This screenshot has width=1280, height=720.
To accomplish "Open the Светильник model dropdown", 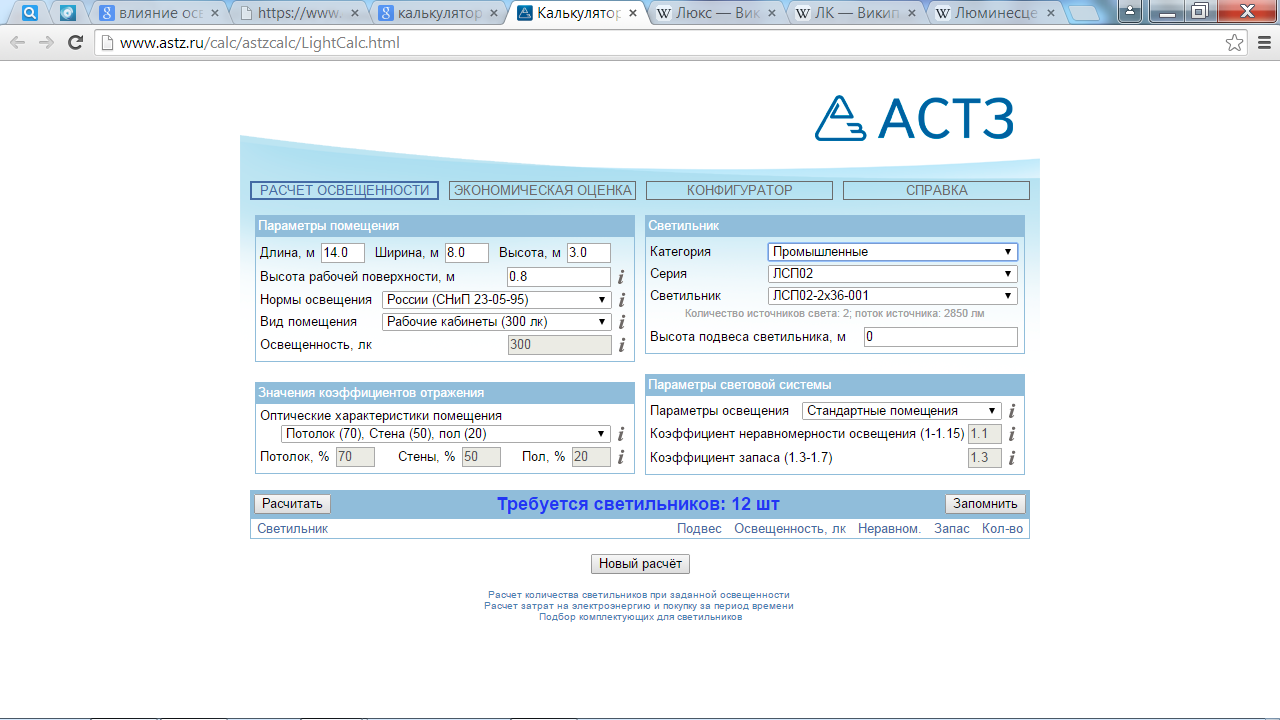I will 893,296.
